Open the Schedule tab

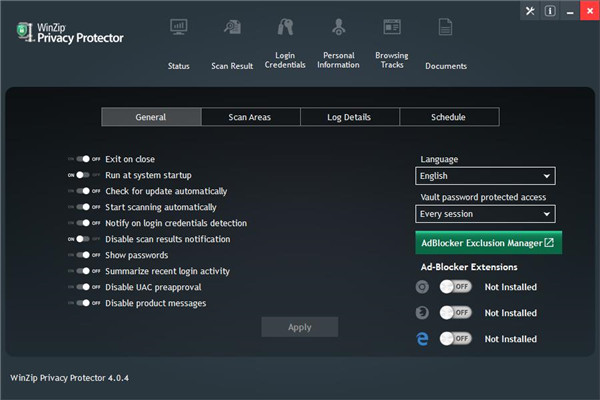tap(449, 117)
